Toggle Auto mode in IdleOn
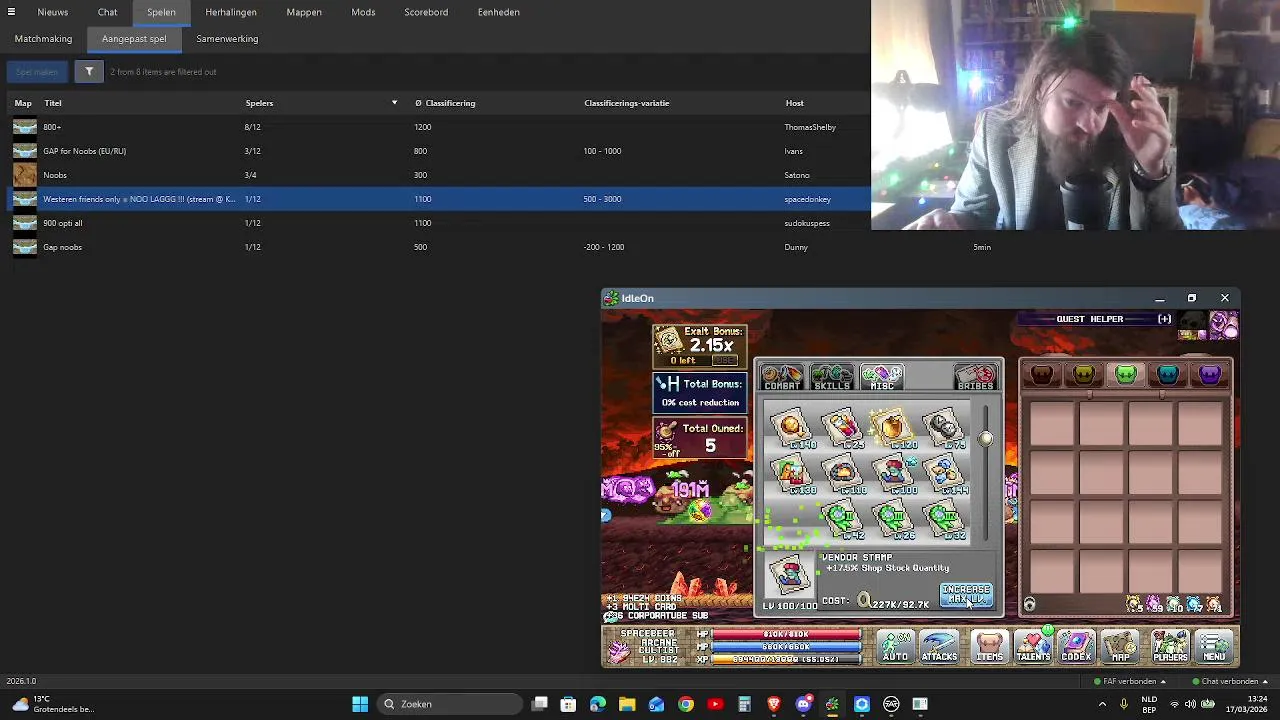This screenshot has height=720, width=1280. click(895, 647)
